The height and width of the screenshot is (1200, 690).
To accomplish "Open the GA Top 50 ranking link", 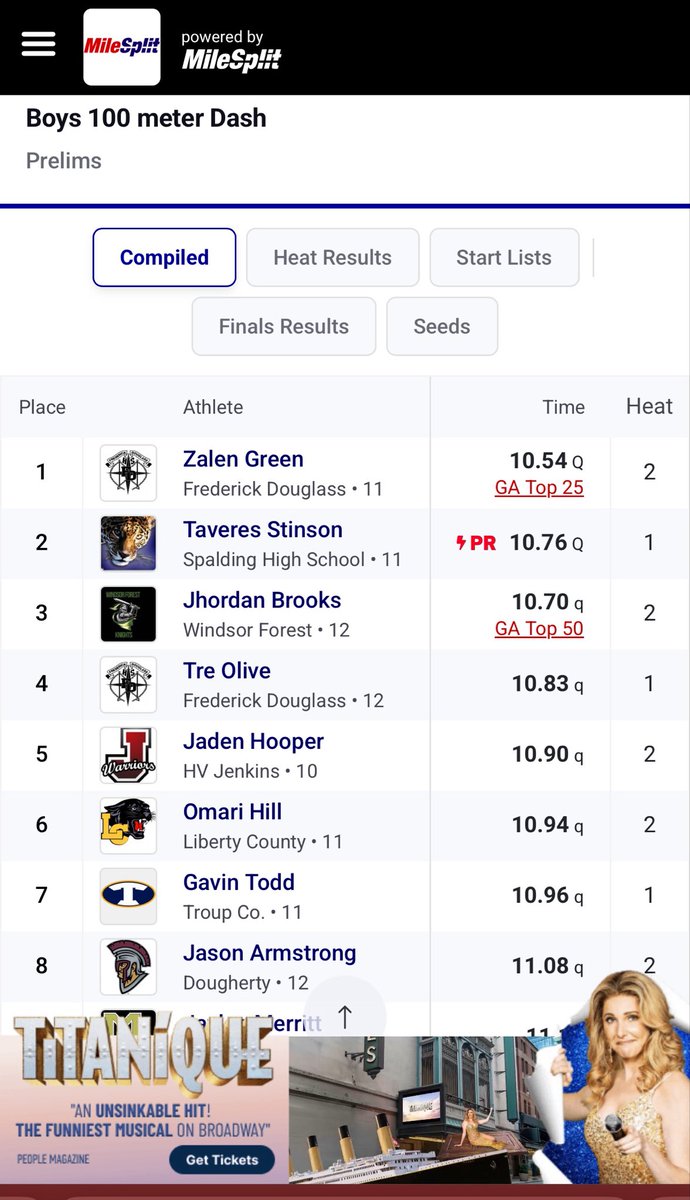I will coord(539,629).
